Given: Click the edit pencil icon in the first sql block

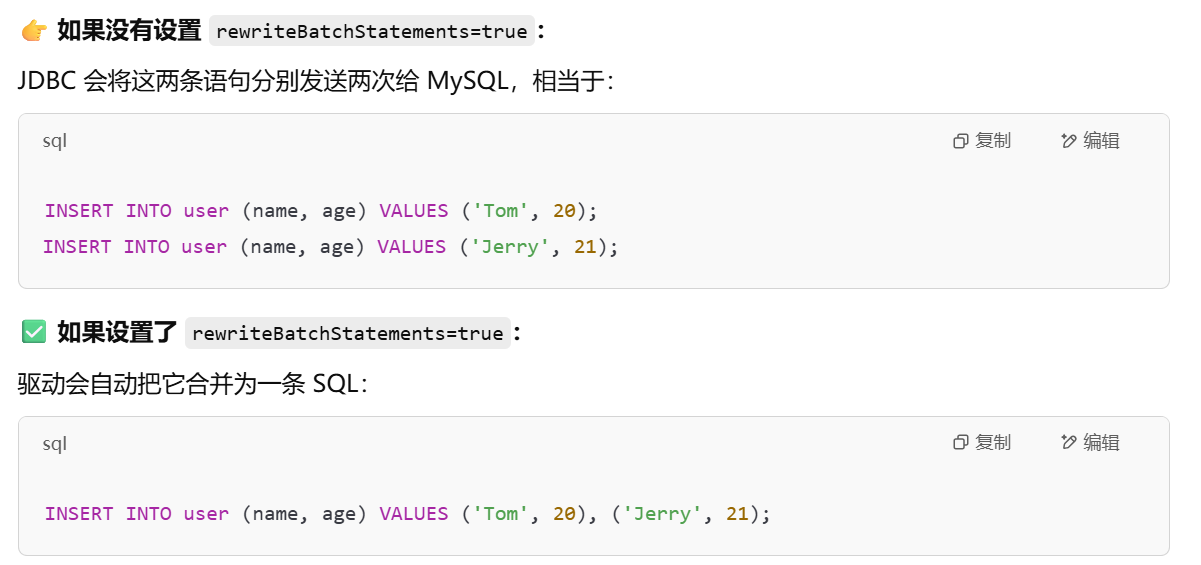Looking at the screenshot, I should 1069,141.
